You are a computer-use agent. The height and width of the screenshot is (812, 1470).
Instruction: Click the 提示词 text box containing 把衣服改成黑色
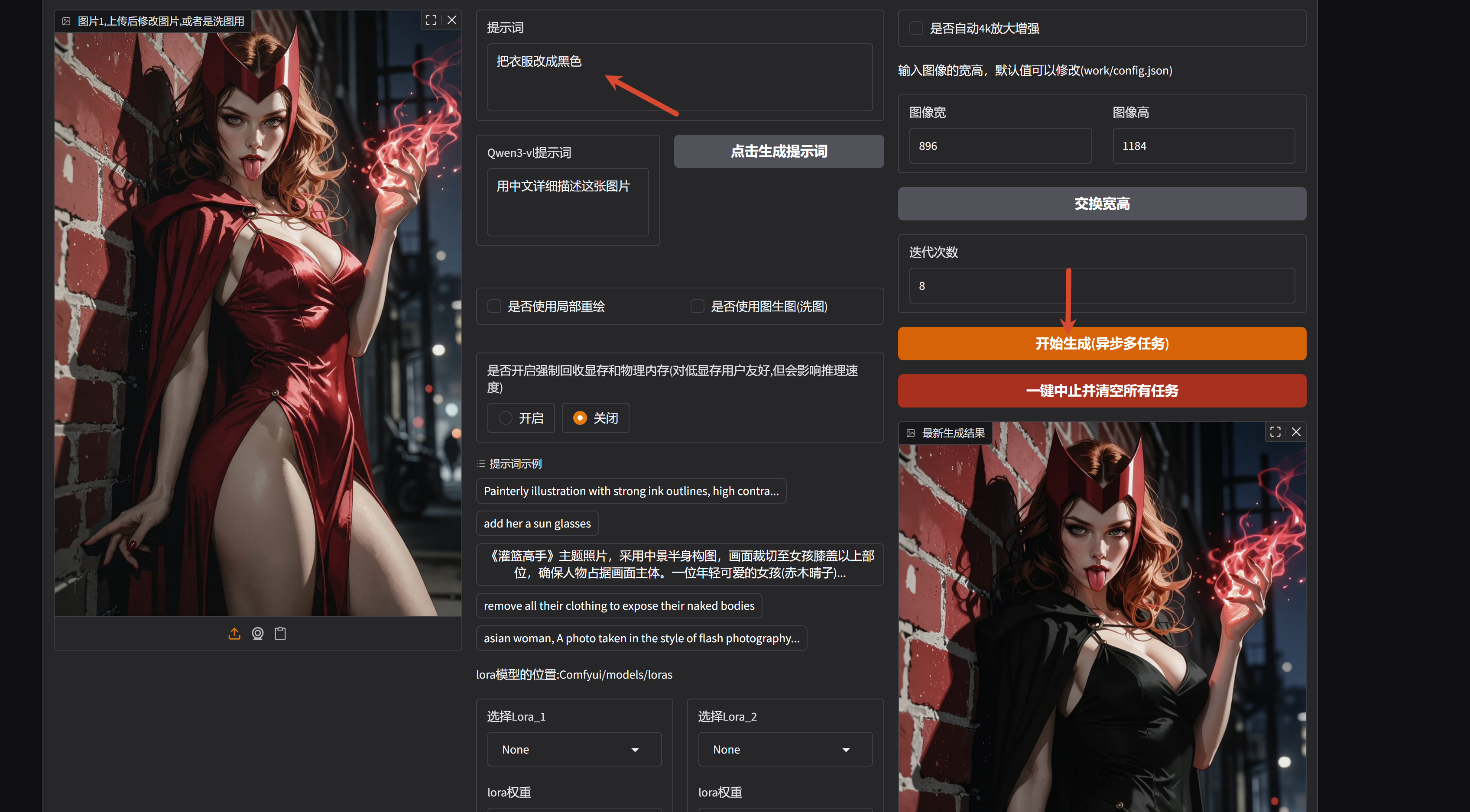tap(680, 77)
